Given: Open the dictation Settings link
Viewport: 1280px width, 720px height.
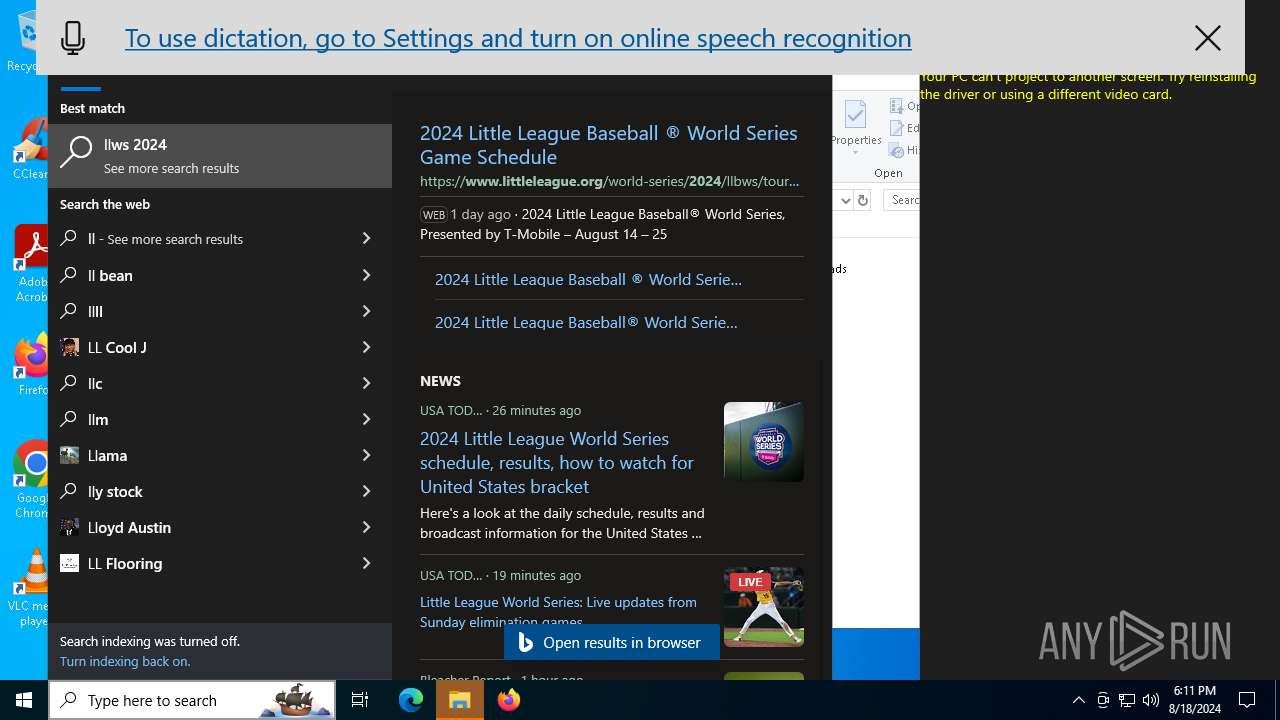Looking at the screenshot, I should tap(518, 38).
